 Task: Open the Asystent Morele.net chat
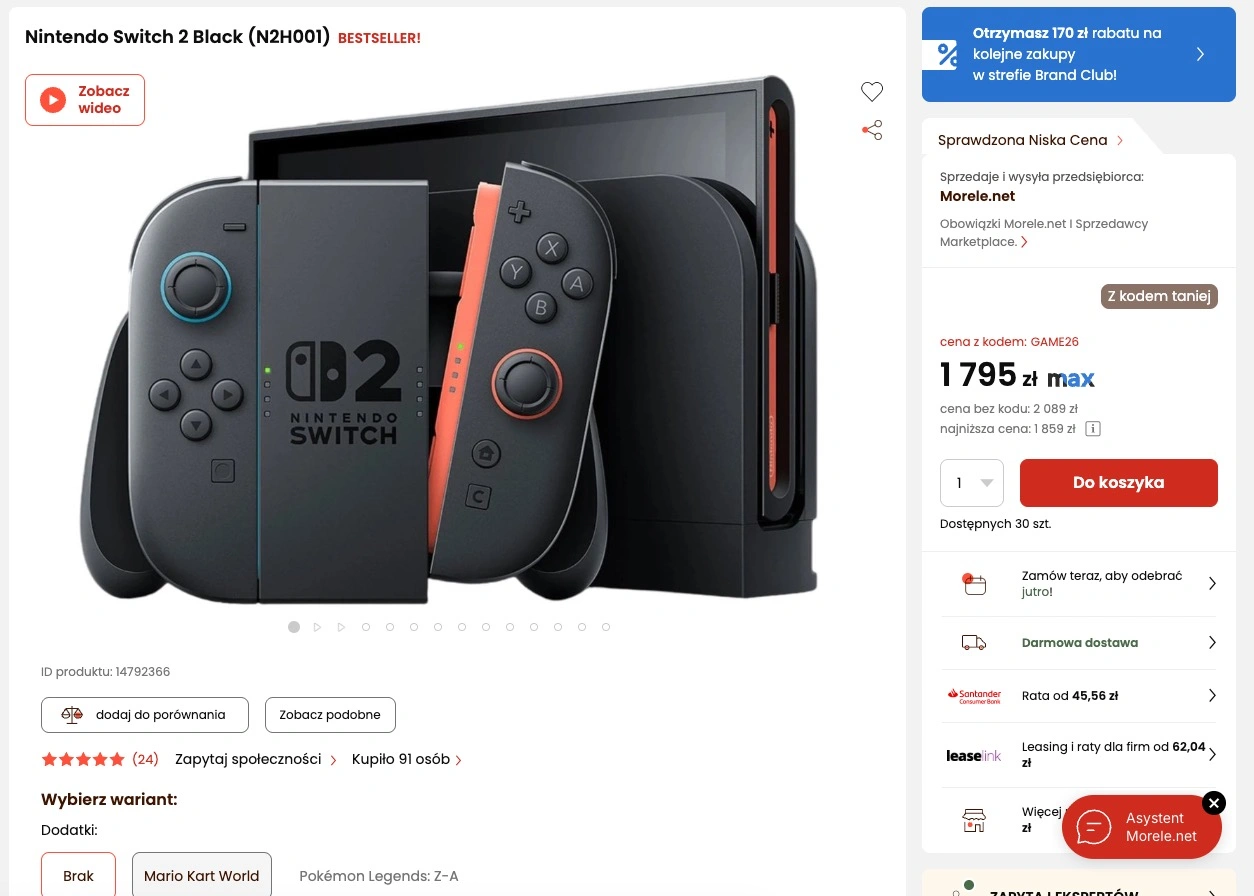[1141, 827]
